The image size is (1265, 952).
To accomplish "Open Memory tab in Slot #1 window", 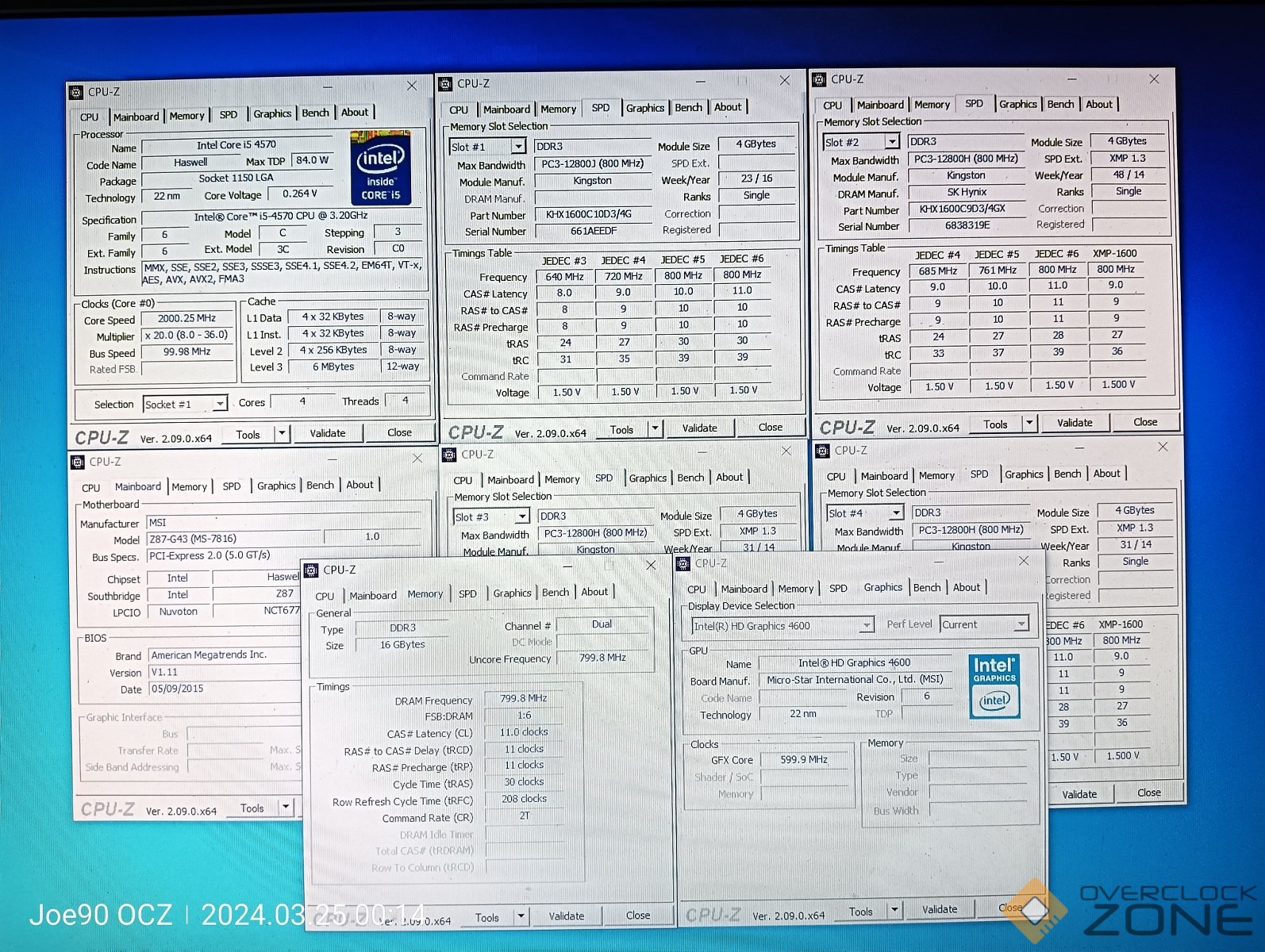I will (559, 109).
